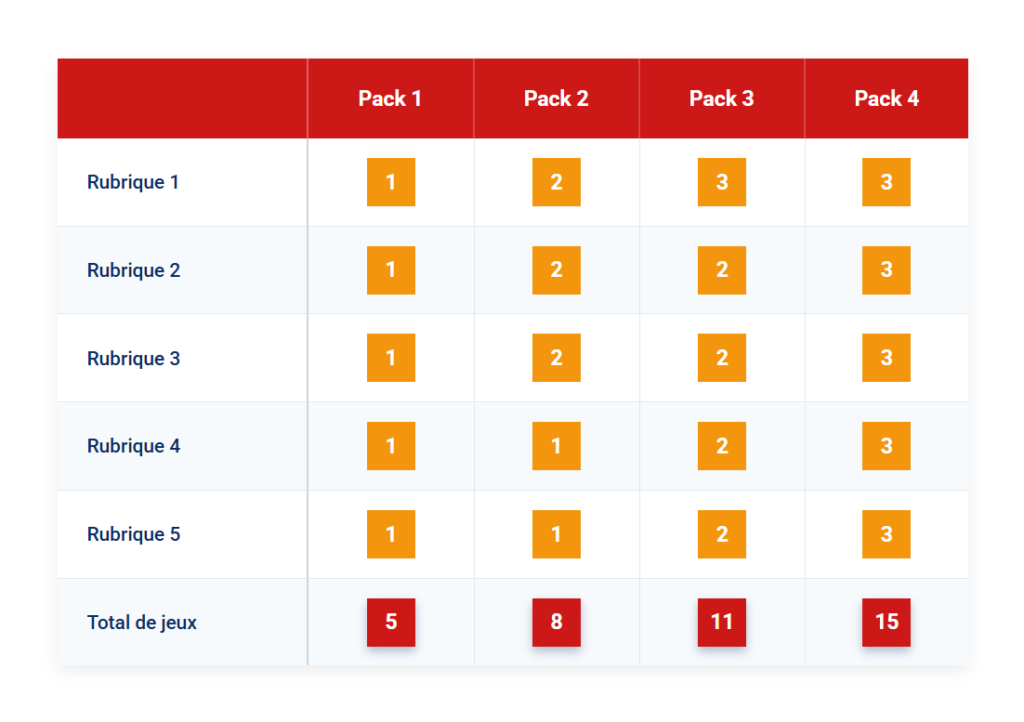Select the Pack 2 column header
Screen dimensions: 1024x722
(x=556, y=98)
